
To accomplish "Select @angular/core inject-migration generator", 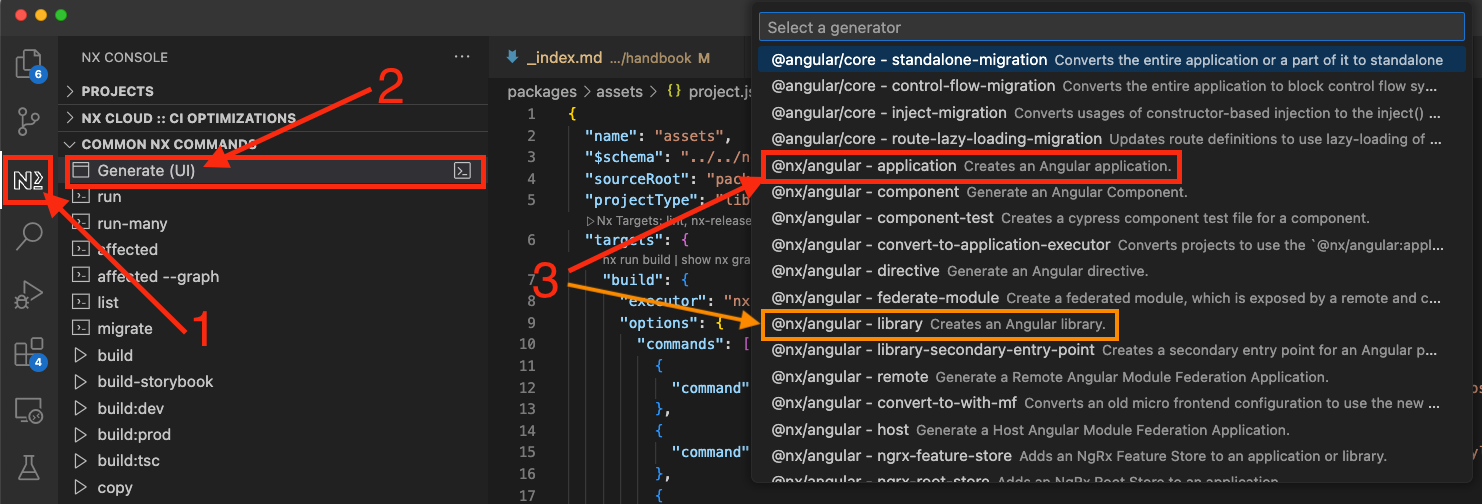I will pyautogui.click(x=1111, y=112).
